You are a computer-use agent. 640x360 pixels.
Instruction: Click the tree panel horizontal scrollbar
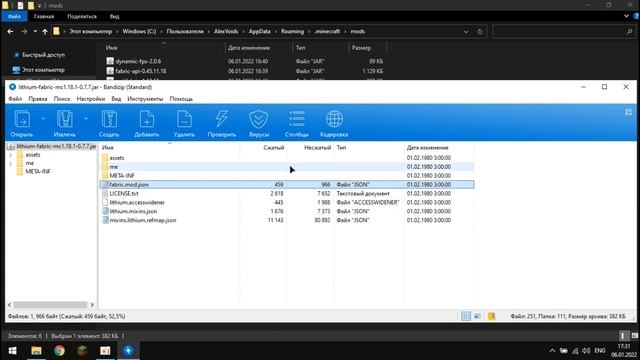[51, 305]
